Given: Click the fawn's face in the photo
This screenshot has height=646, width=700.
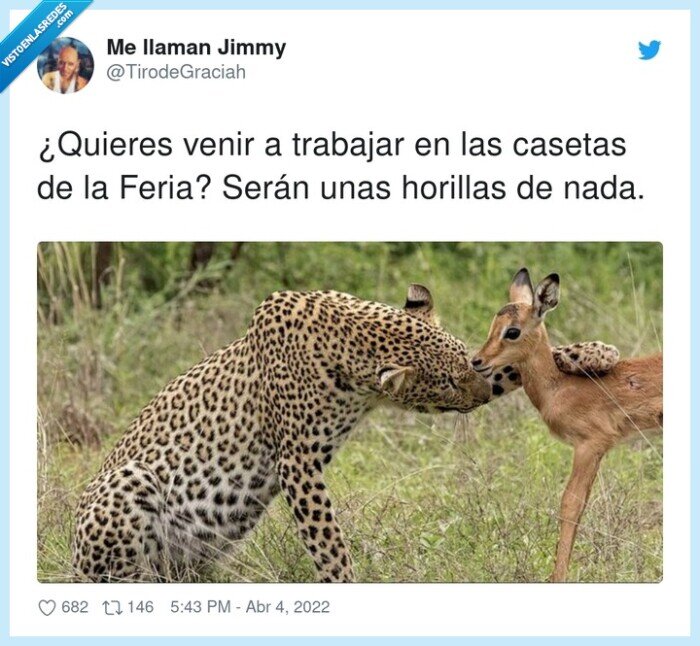Looking at the screenshot, I should [509, 337].
